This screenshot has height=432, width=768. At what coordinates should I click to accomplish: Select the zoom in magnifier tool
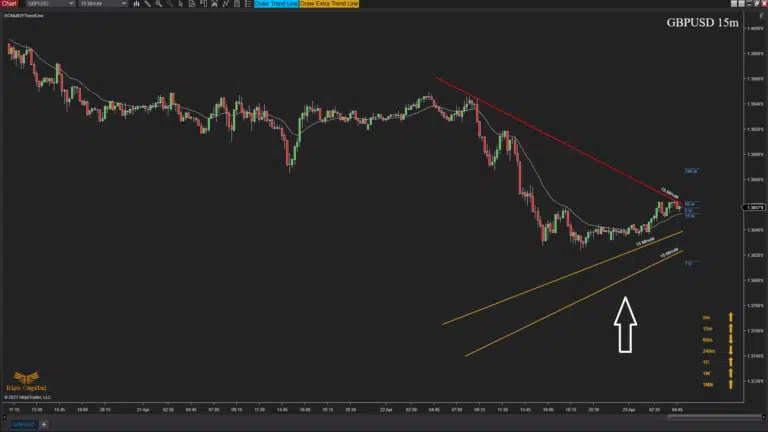159,3
